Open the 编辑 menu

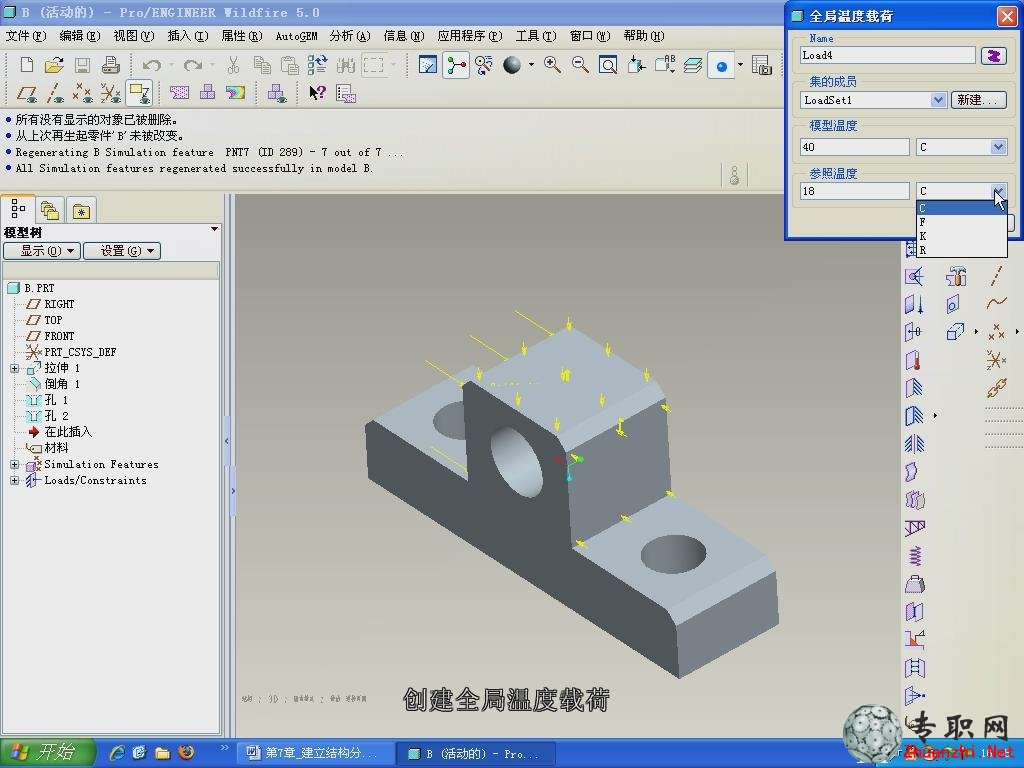tap(80, 36)
